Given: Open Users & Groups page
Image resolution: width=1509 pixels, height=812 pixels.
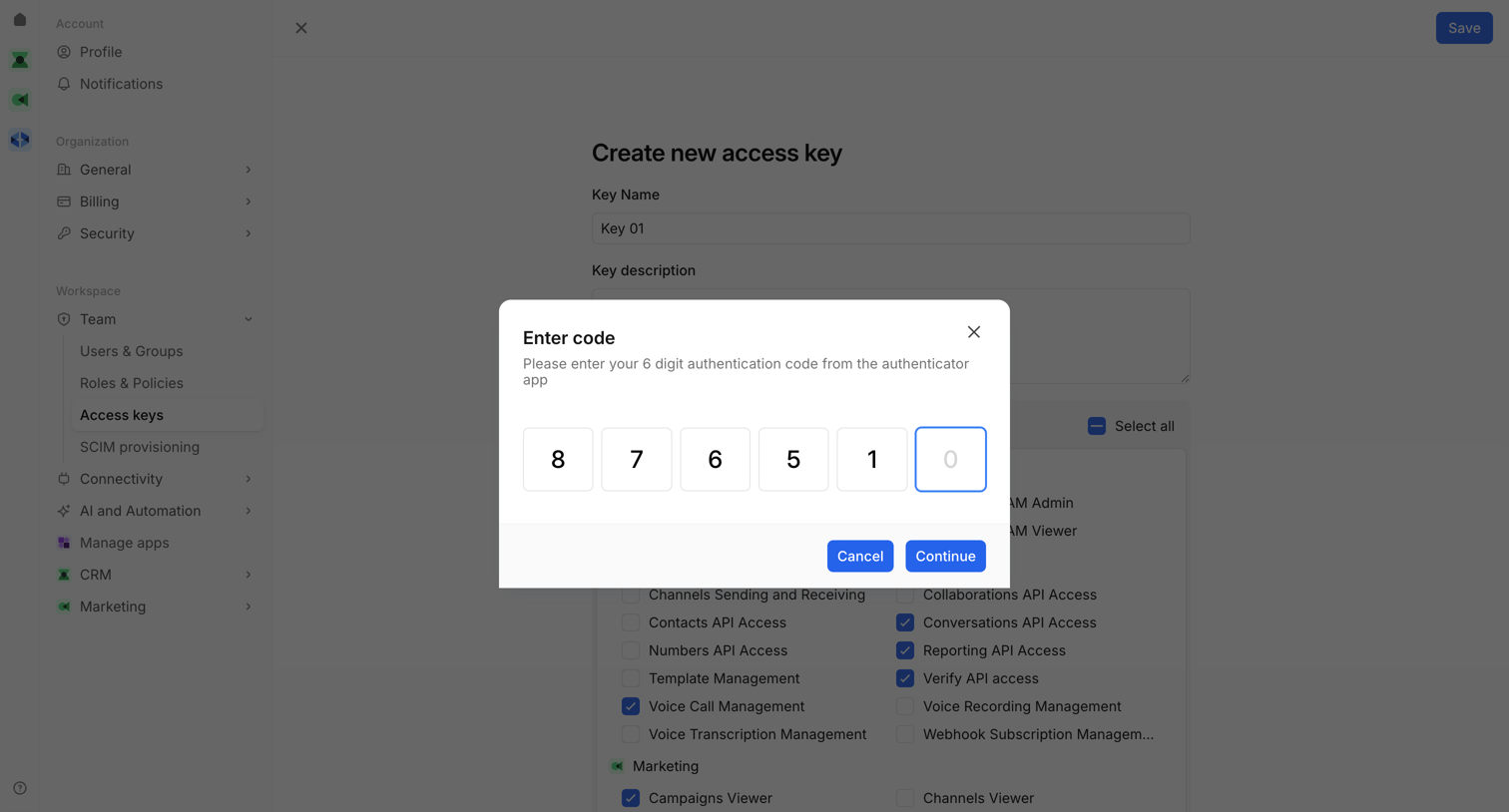Looking at the screenshot, I should pos(132,351).
